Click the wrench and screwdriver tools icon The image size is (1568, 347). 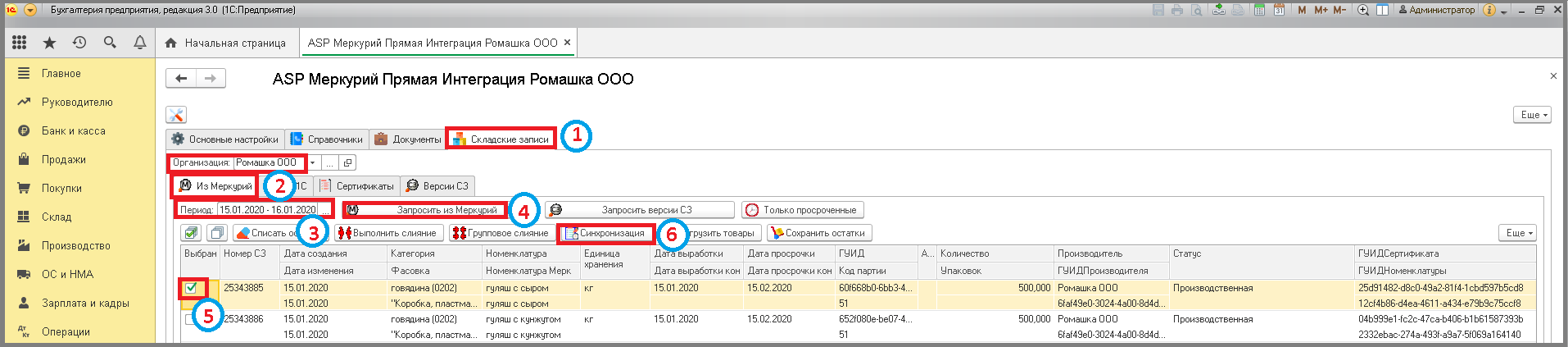[x=176, y=115]
